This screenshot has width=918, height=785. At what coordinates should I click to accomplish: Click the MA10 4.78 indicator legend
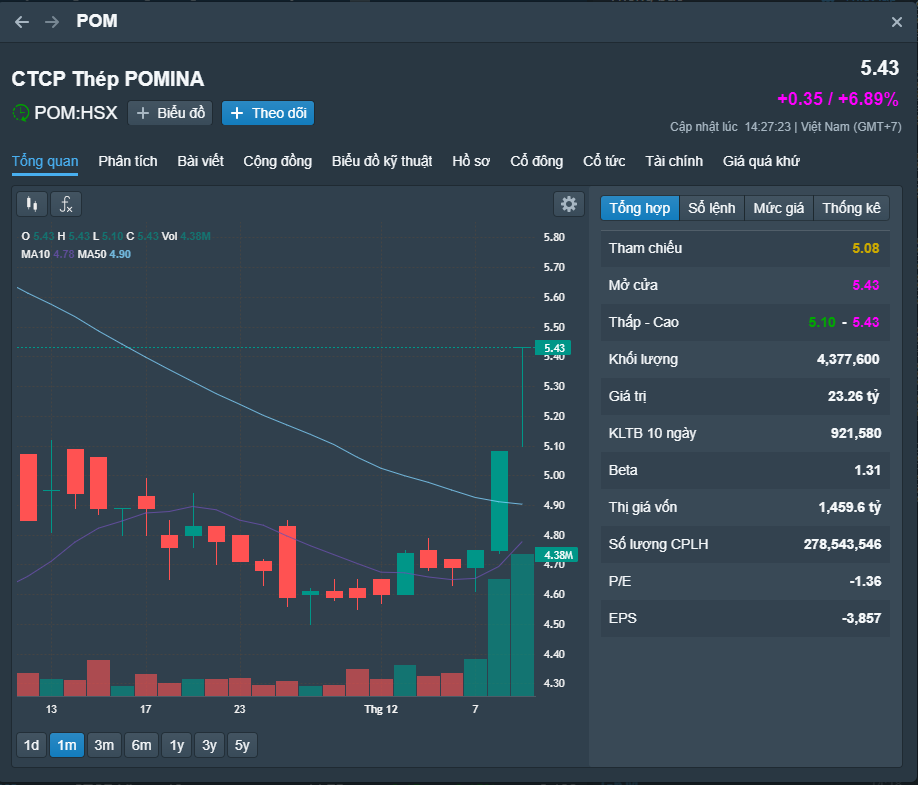click(47, 254)
